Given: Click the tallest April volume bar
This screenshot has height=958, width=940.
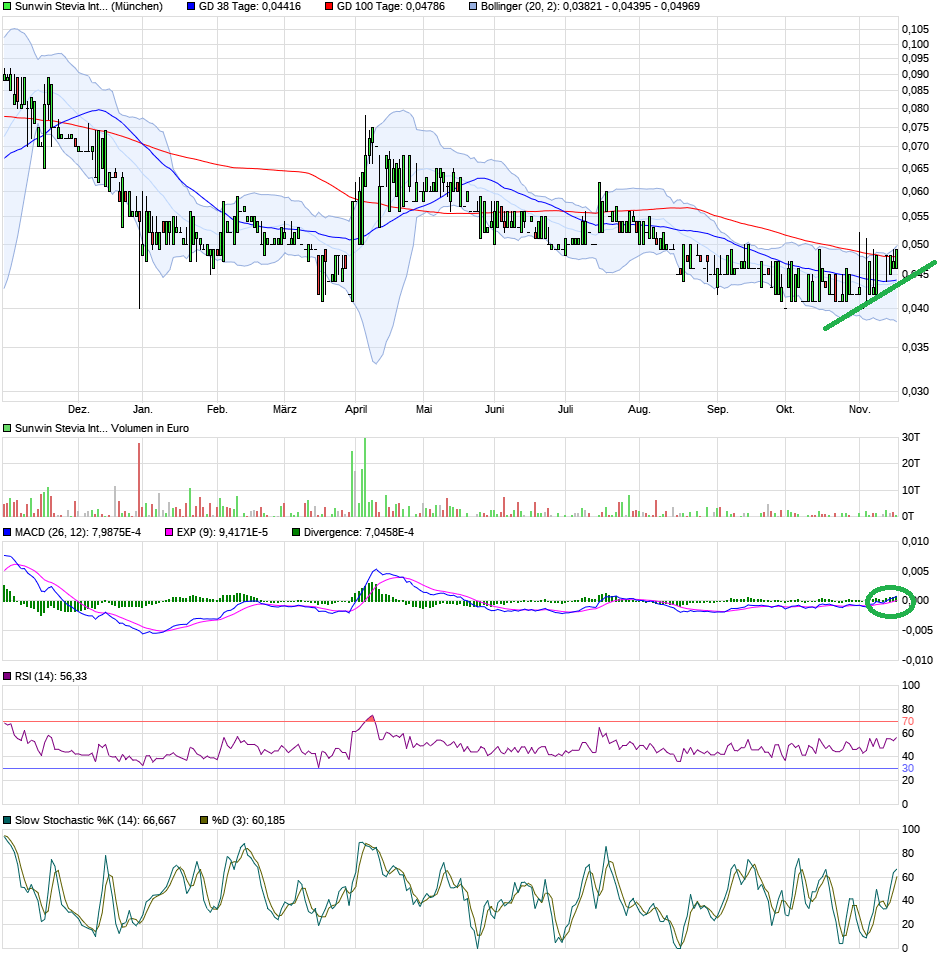Looking at the screenshot, I should click(365, 477).
